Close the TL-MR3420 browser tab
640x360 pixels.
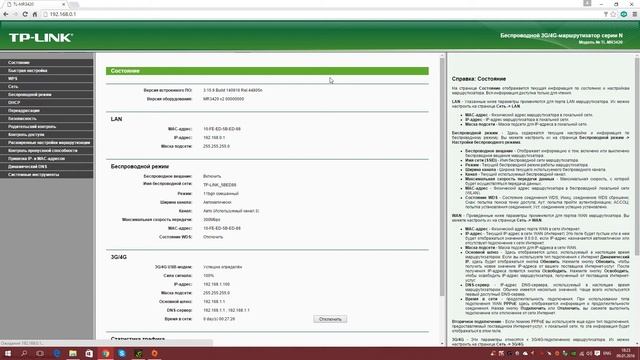tap(64, 4)
